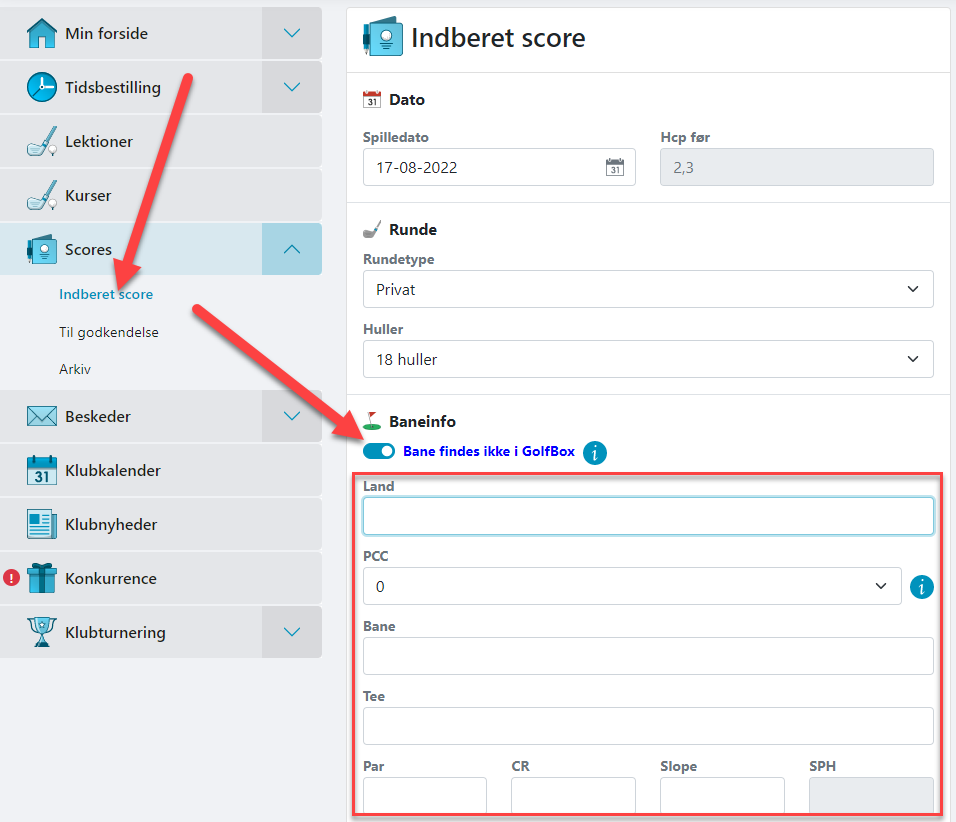Open Tidsbestilling menu item

[x=131, y=87]
